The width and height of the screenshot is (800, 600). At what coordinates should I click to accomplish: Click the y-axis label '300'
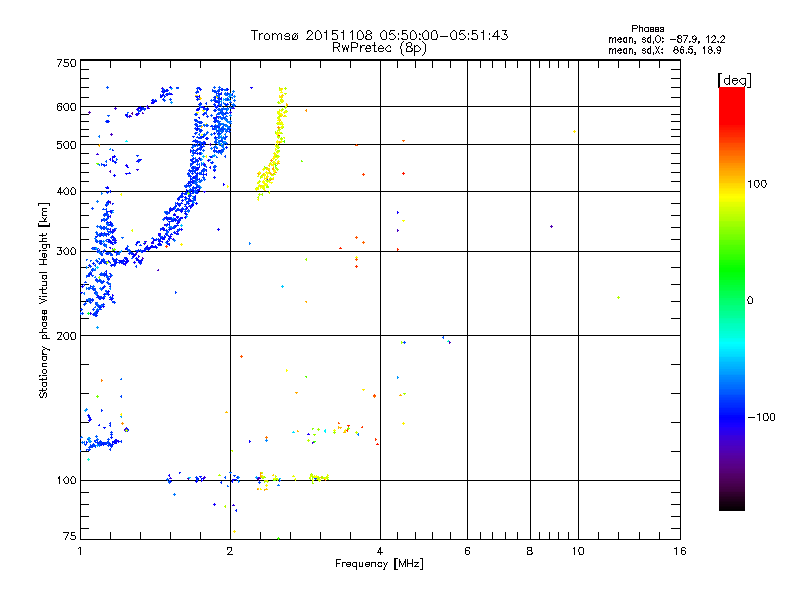66,252
